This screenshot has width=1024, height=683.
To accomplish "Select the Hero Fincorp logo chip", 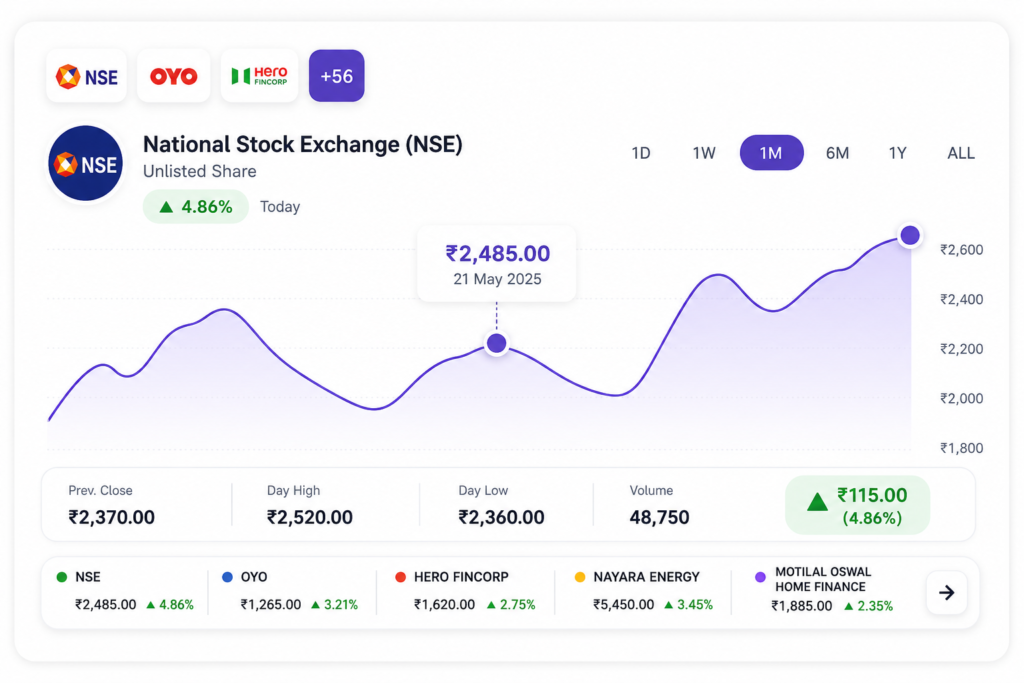I will pyautogui.click(x=259, y=76).
